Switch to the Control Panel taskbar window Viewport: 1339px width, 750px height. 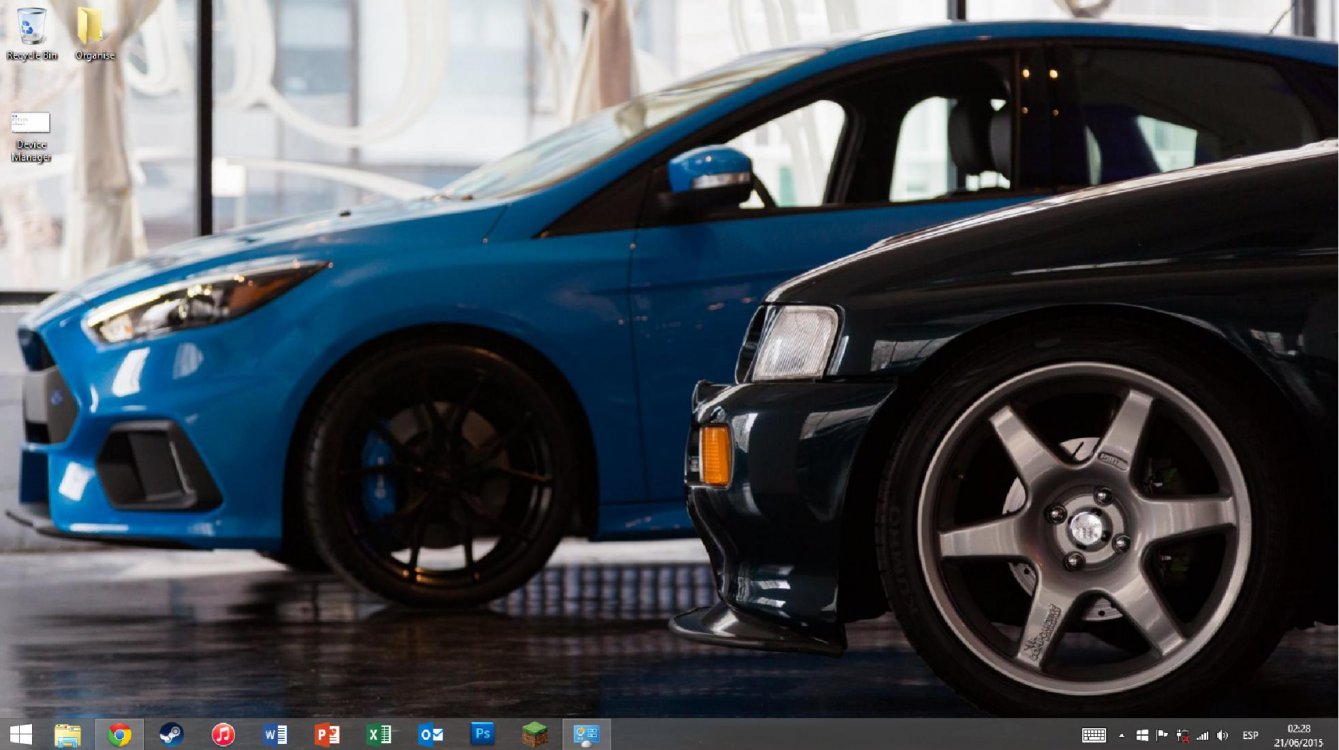pos(587,735)
